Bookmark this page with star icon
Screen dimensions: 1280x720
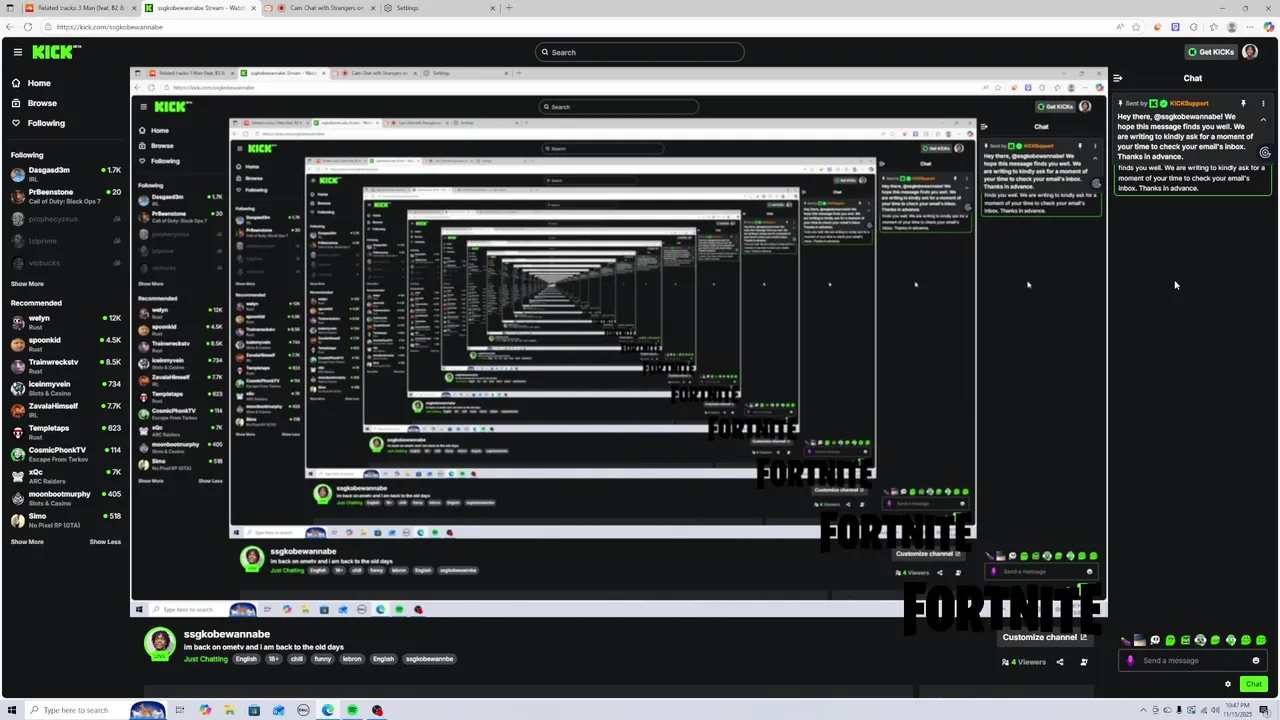1137,27
